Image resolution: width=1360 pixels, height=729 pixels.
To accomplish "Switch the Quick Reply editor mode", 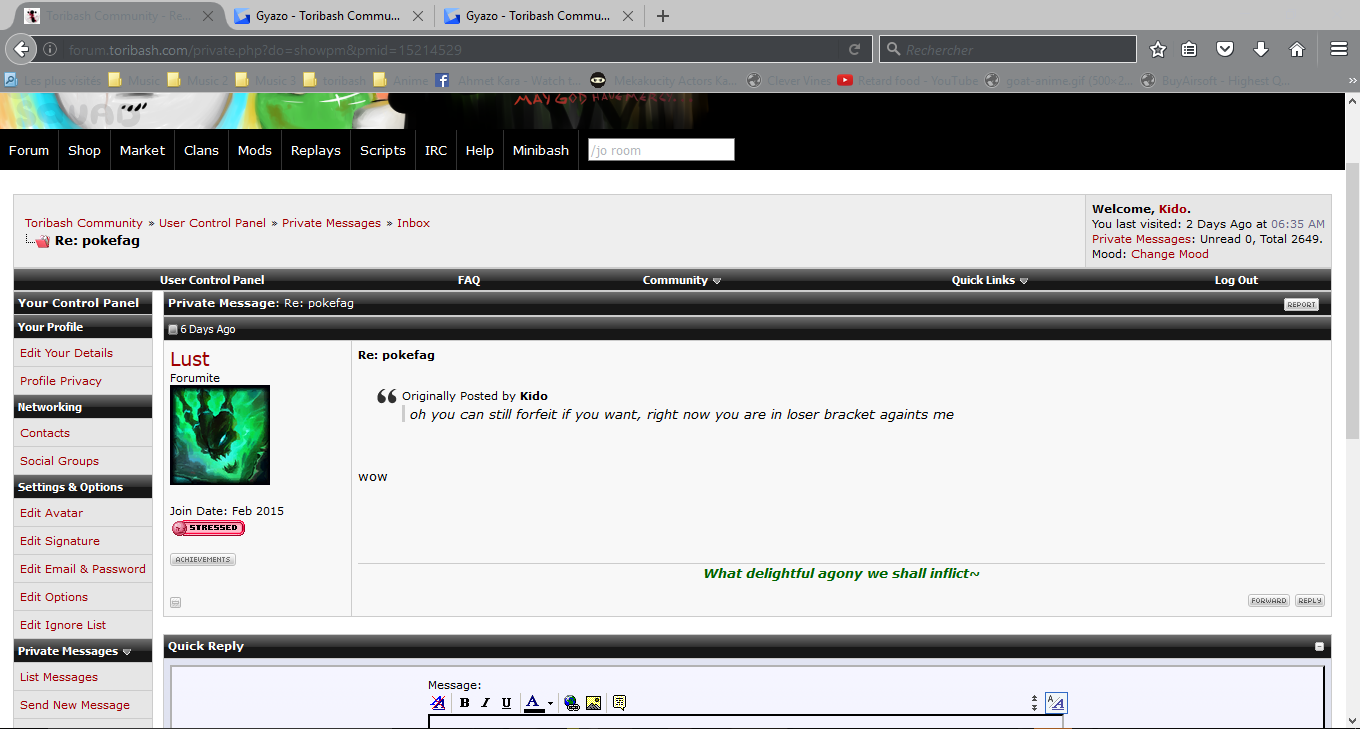I will point(1056,703).
